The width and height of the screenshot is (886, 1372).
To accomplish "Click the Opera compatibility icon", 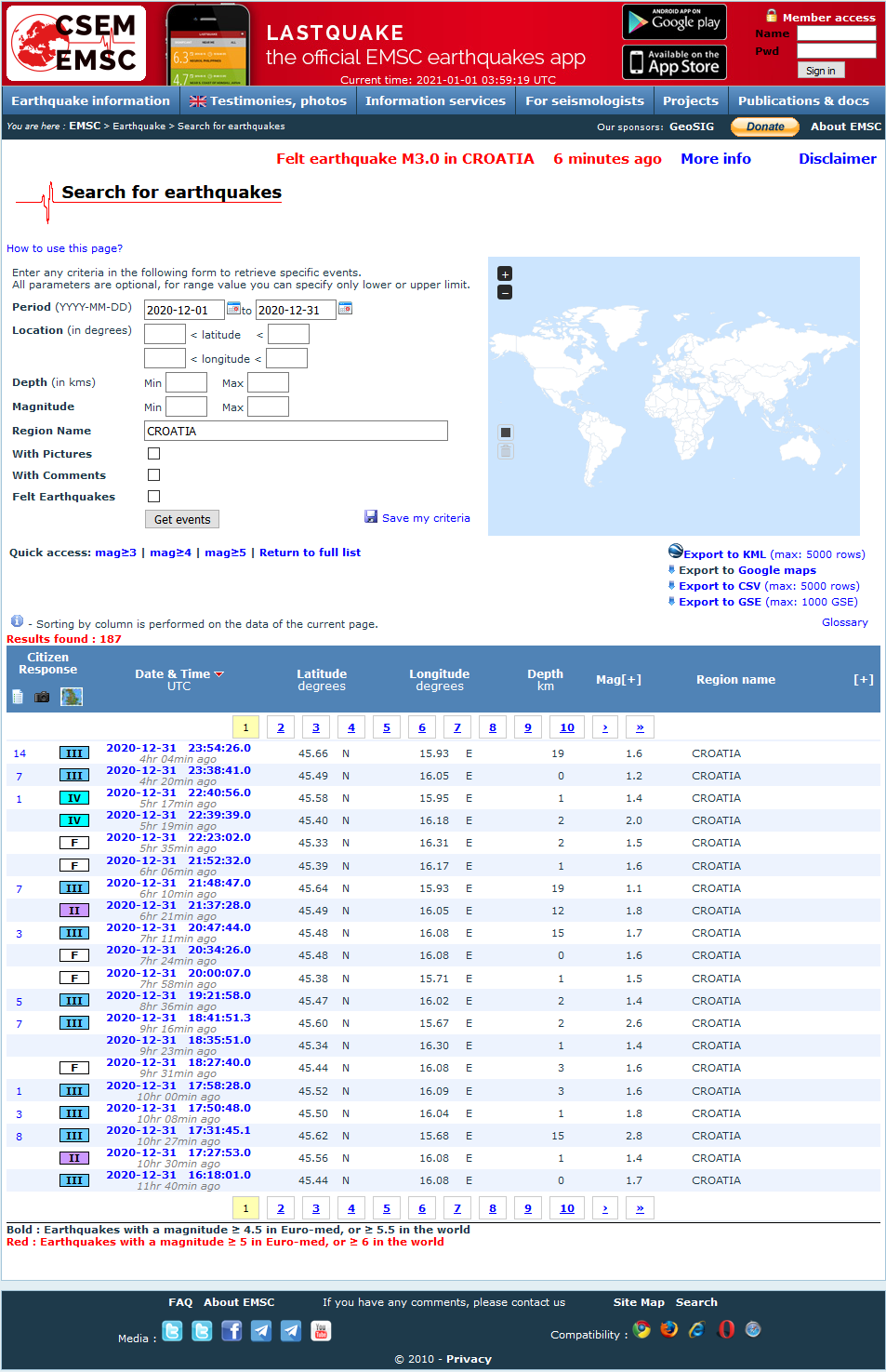I will 726,1329.
